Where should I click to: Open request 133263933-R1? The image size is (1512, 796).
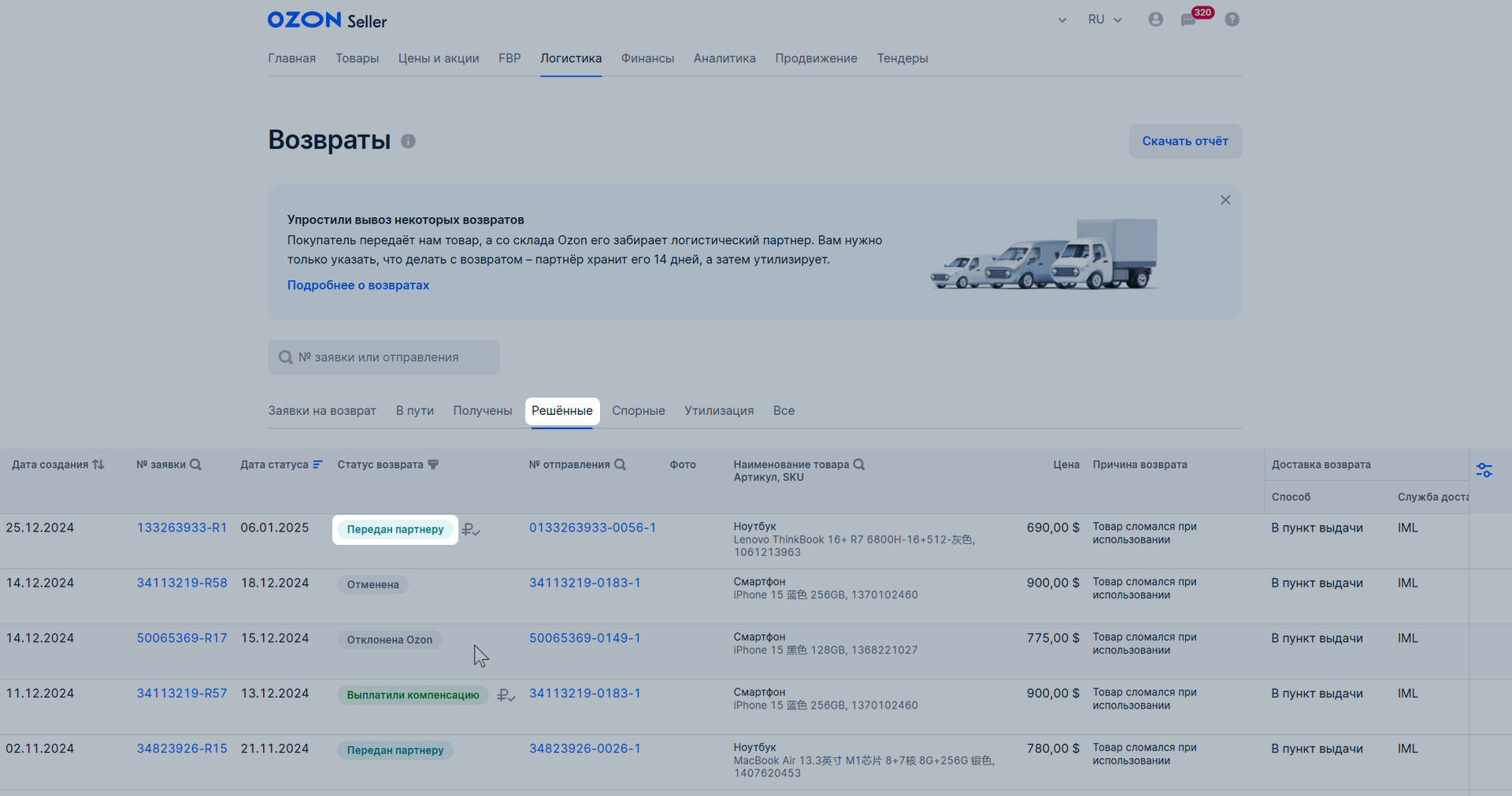[x=182, y=528]
